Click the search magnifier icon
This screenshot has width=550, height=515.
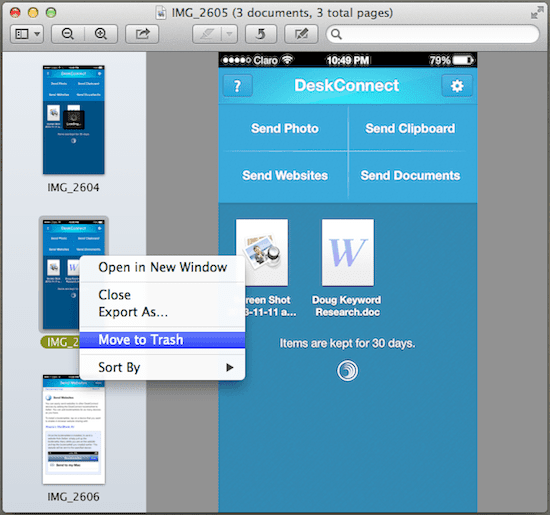336,34
